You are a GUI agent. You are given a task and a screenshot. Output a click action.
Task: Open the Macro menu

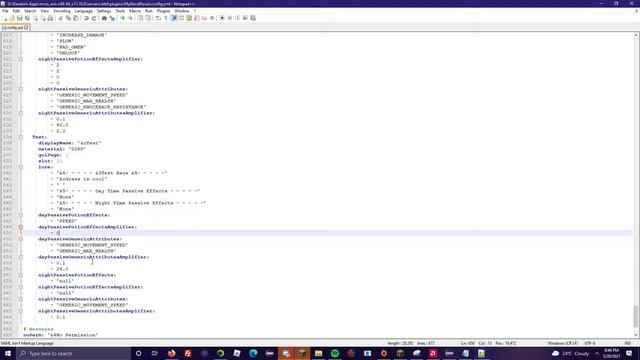135,11
